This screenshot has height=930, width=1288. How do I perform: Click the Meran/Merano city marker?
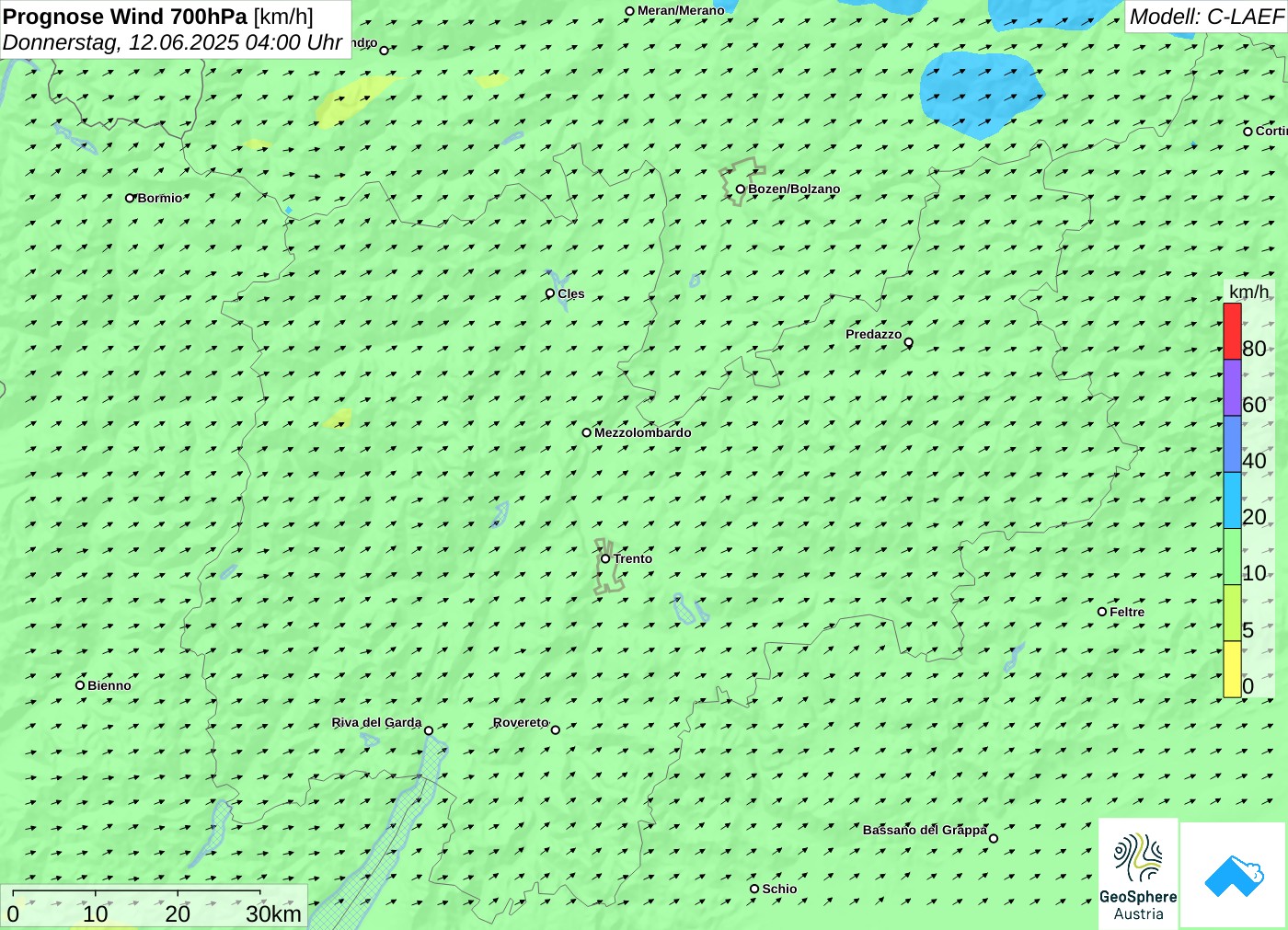pos(630,11)
